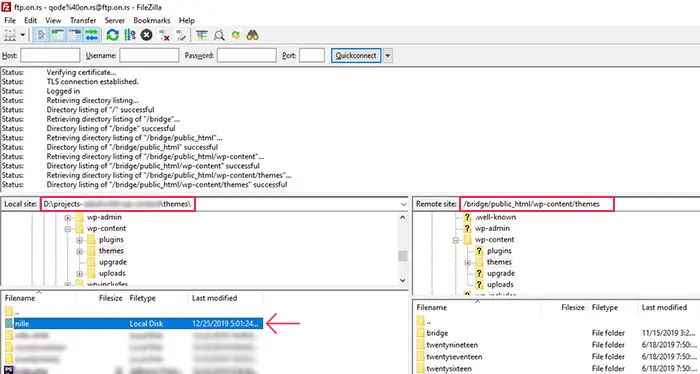The image size is (700, 374).
Task: Collapse the remote wp-content folder
Action: 456,240
